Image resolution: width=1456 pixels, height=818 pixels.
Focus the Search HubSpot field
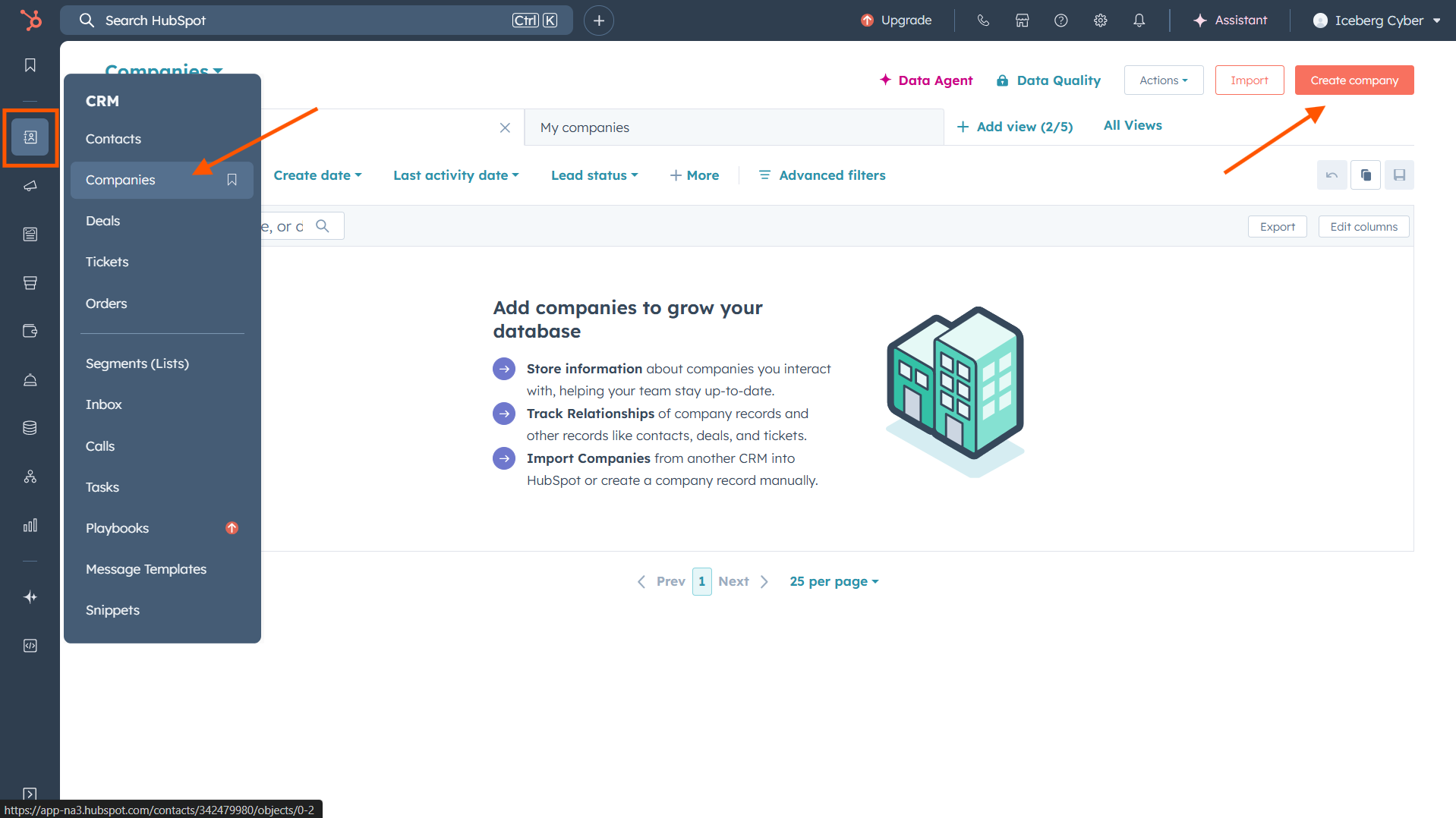pos(317,20)
